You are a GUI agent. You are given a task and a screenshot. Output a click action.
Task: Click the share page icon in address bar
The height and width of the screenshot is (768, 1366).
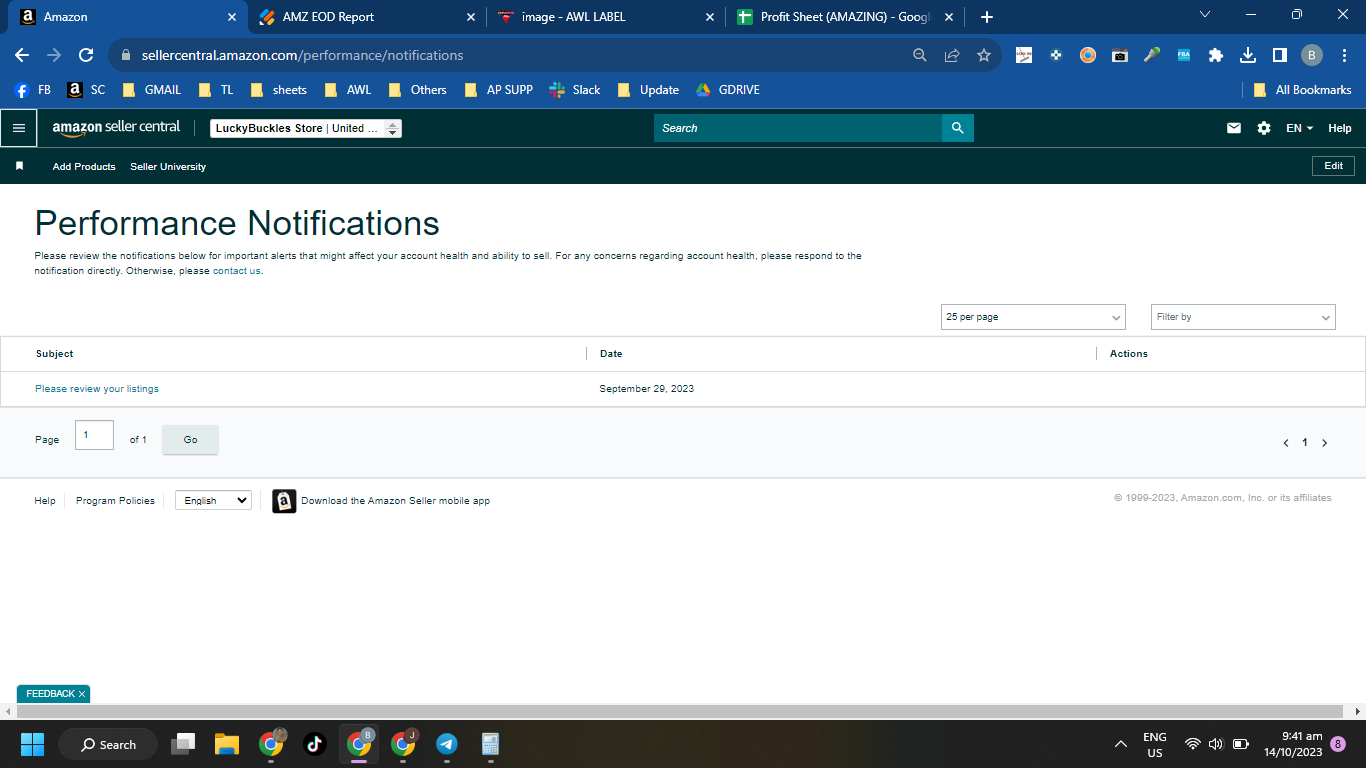pos(952,56)
